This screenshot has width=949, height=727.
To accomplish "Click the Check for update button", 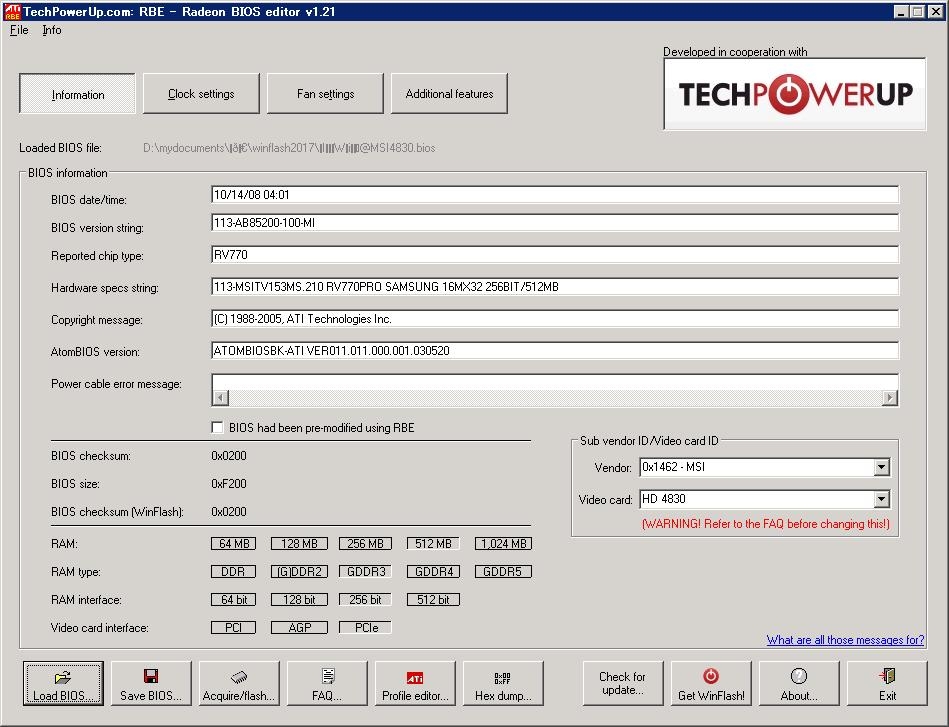I will pos(622,683).
